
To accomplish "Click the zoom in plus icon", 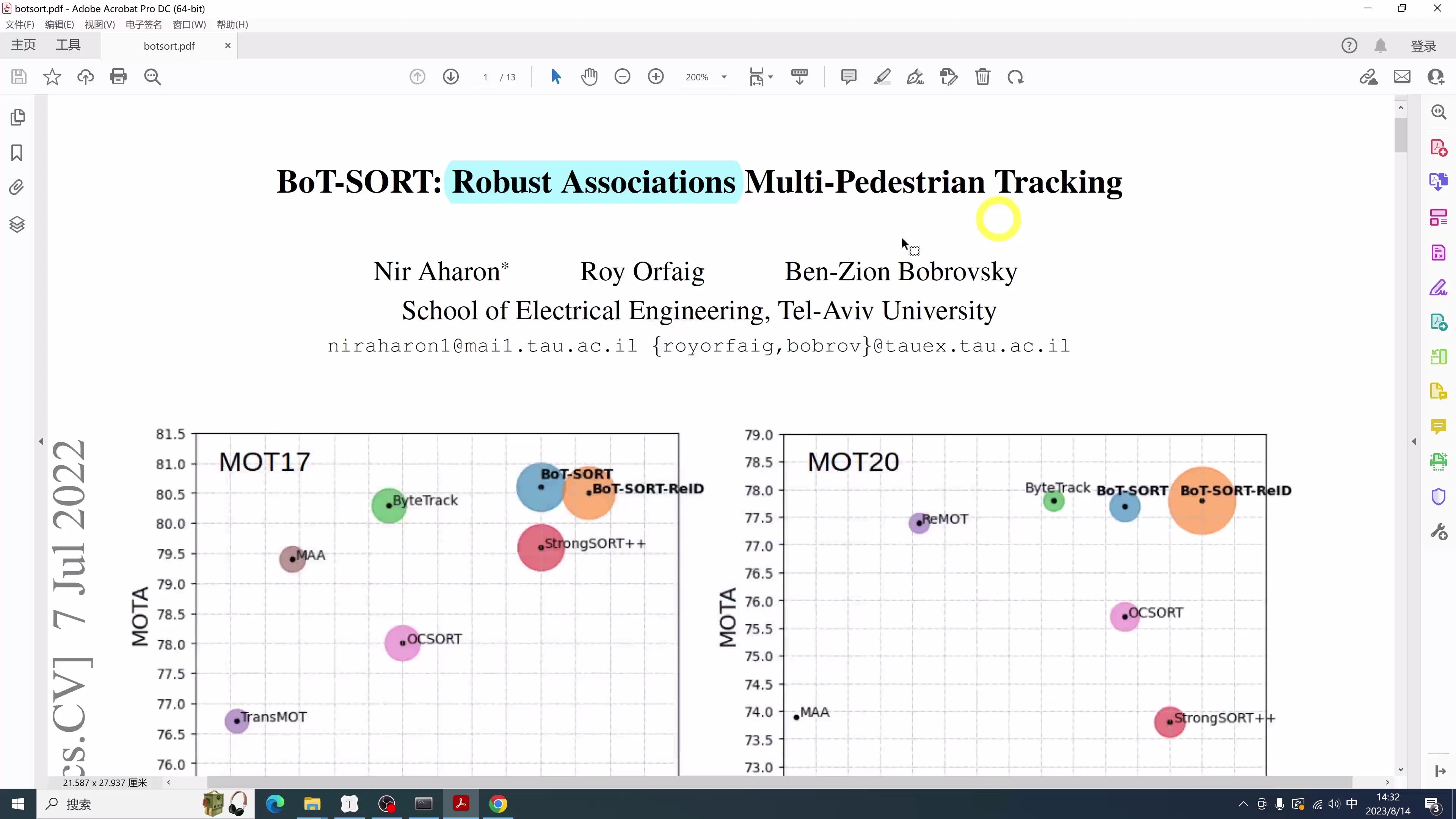I will 656,77.
